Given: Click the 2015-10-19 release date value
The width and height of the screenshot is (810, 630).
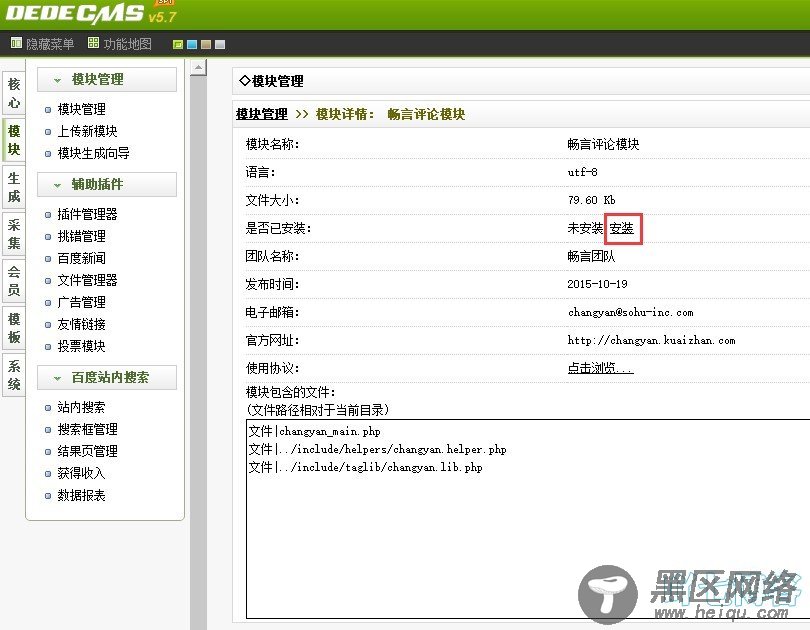Looking at the screenshot, I should click(597, 284).
